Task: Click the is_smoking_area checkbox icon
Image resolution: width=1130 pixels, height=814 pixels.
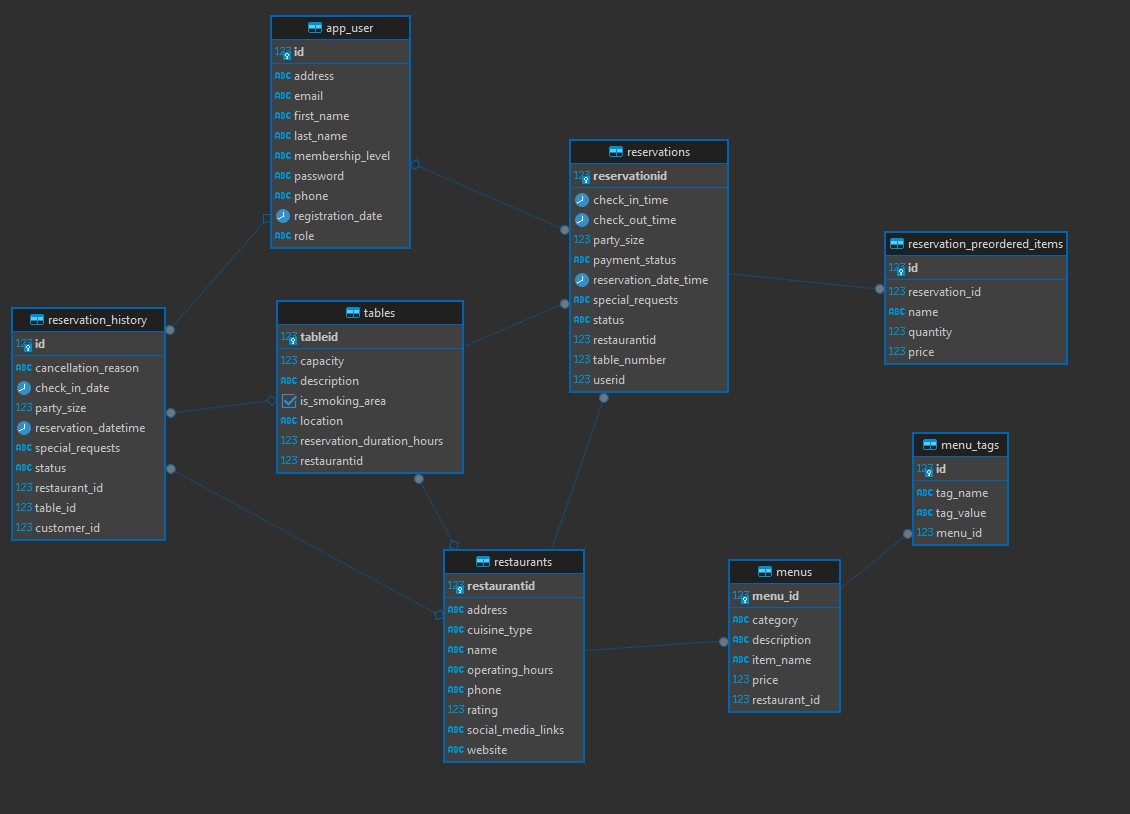Action: coord(289,401)
